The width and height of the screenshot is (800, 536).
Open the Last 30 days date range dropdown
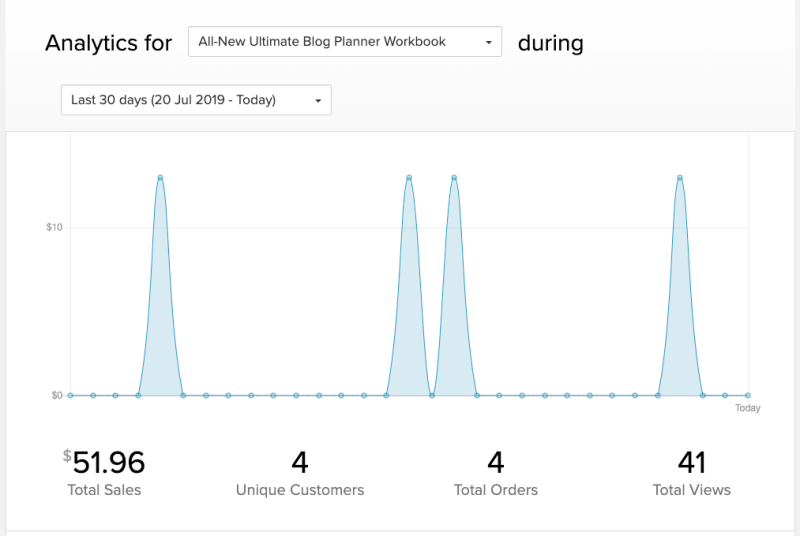point(196,99)
